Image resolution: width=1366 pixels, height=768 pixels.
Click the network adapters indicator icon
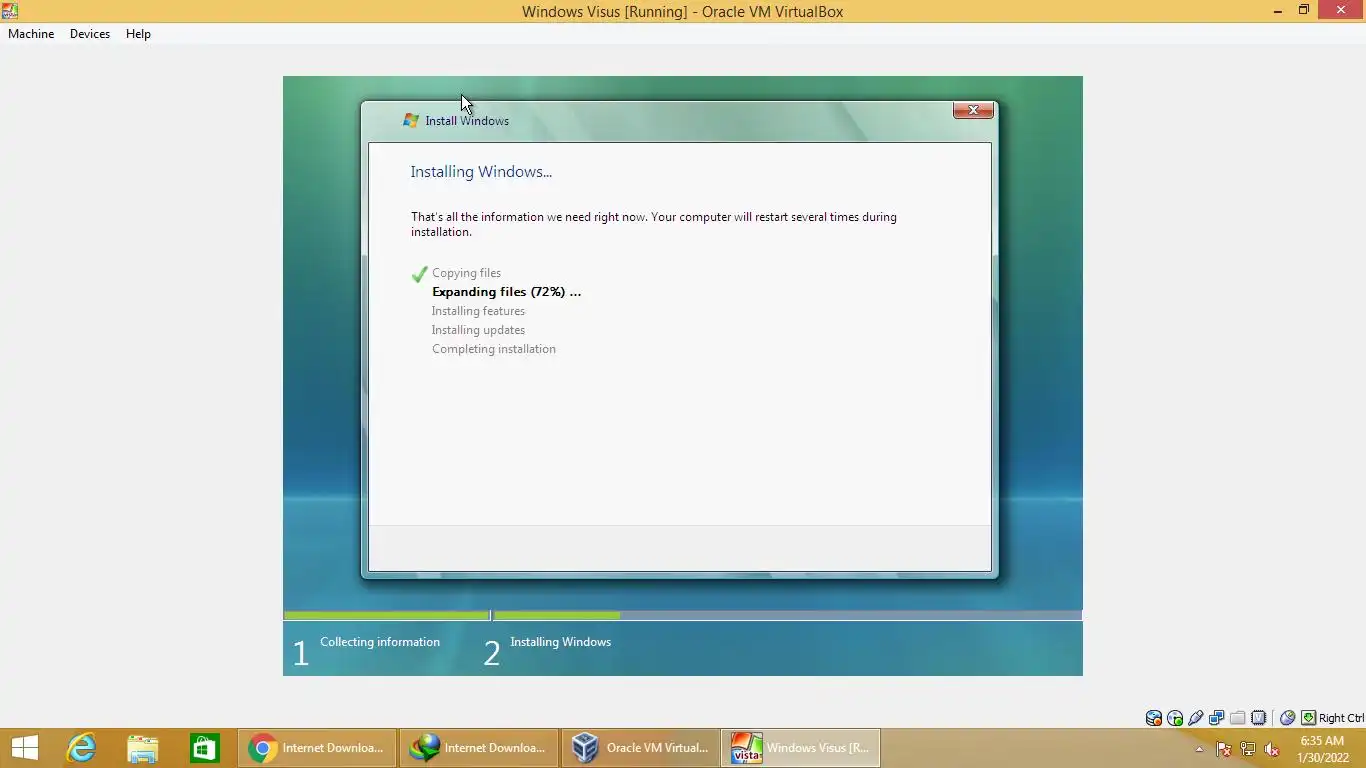(1217, 718)
